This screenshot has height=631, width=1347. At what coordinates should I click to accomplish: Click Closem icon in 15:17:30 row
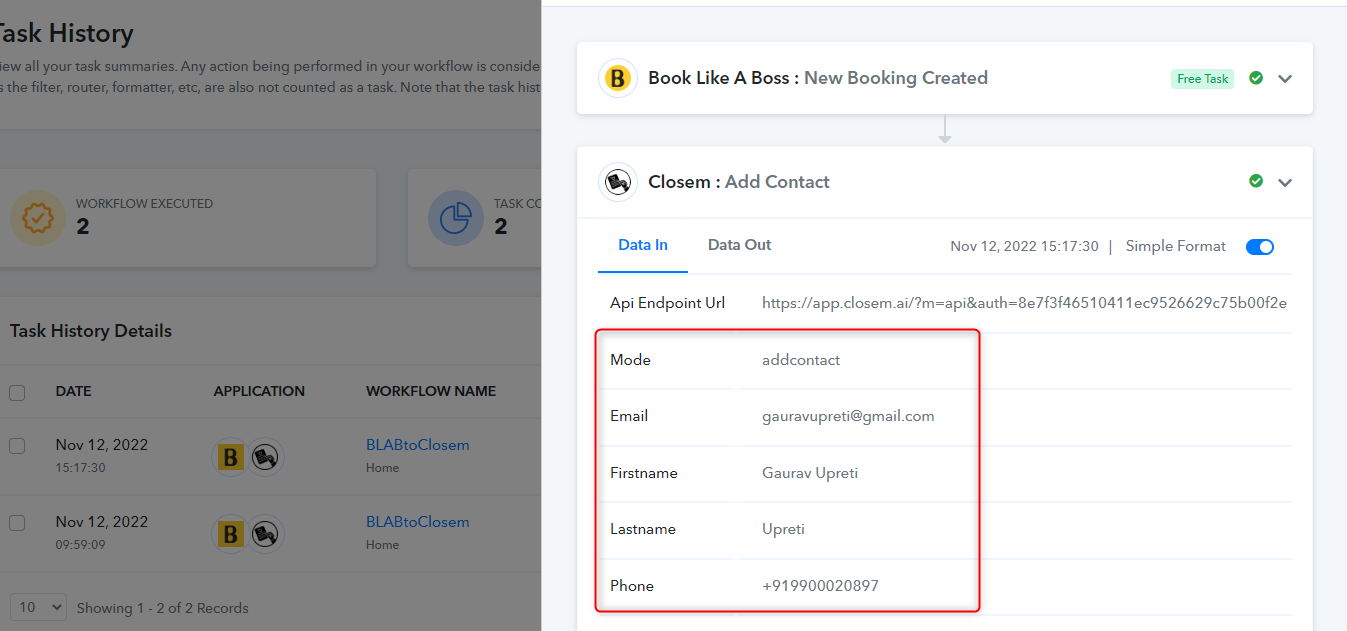[x=265, y=457]
